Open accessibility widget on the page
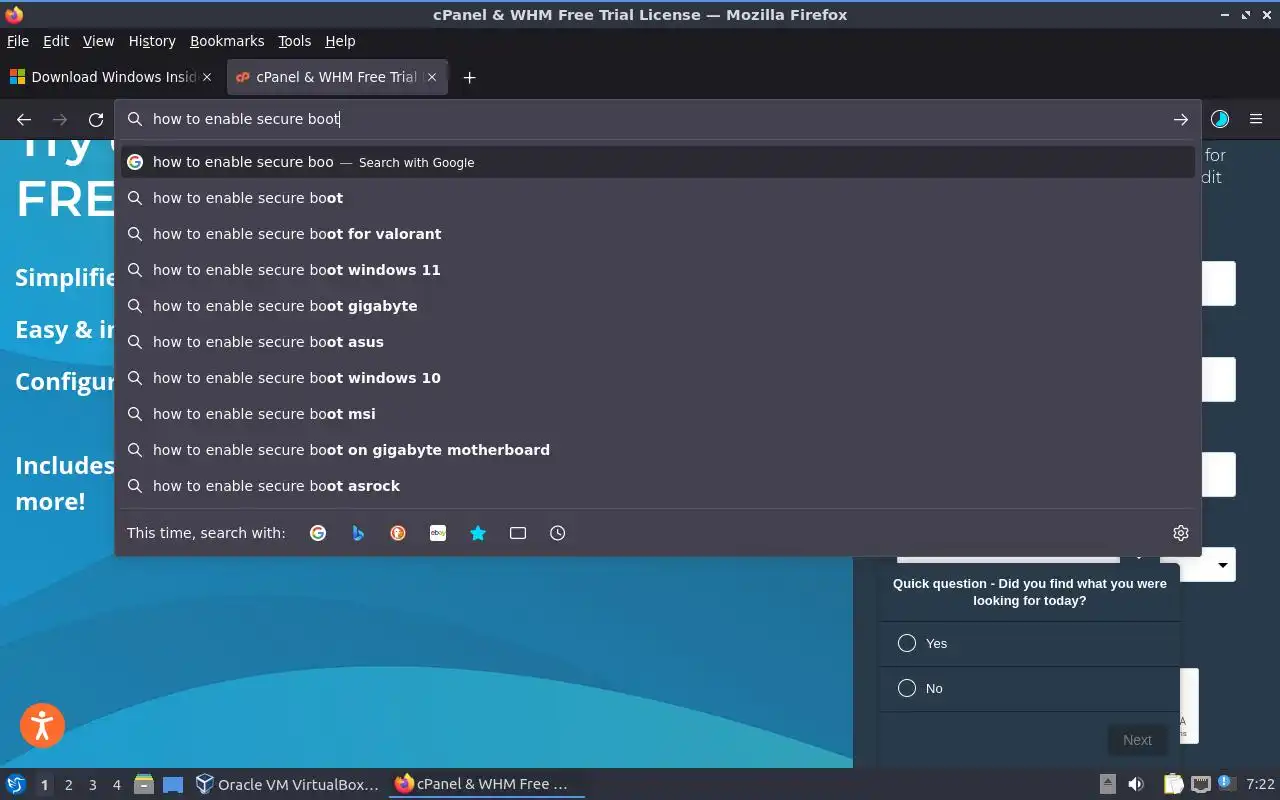 [x=42, y=725]
